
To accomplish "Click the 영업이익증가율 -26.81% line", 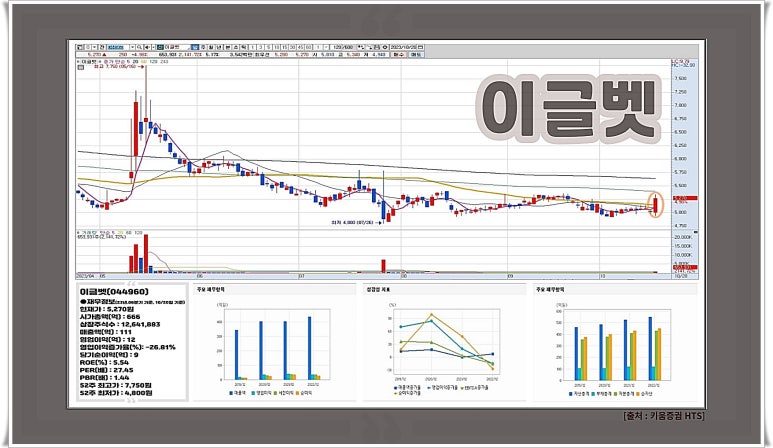I will tap(127, 347).
